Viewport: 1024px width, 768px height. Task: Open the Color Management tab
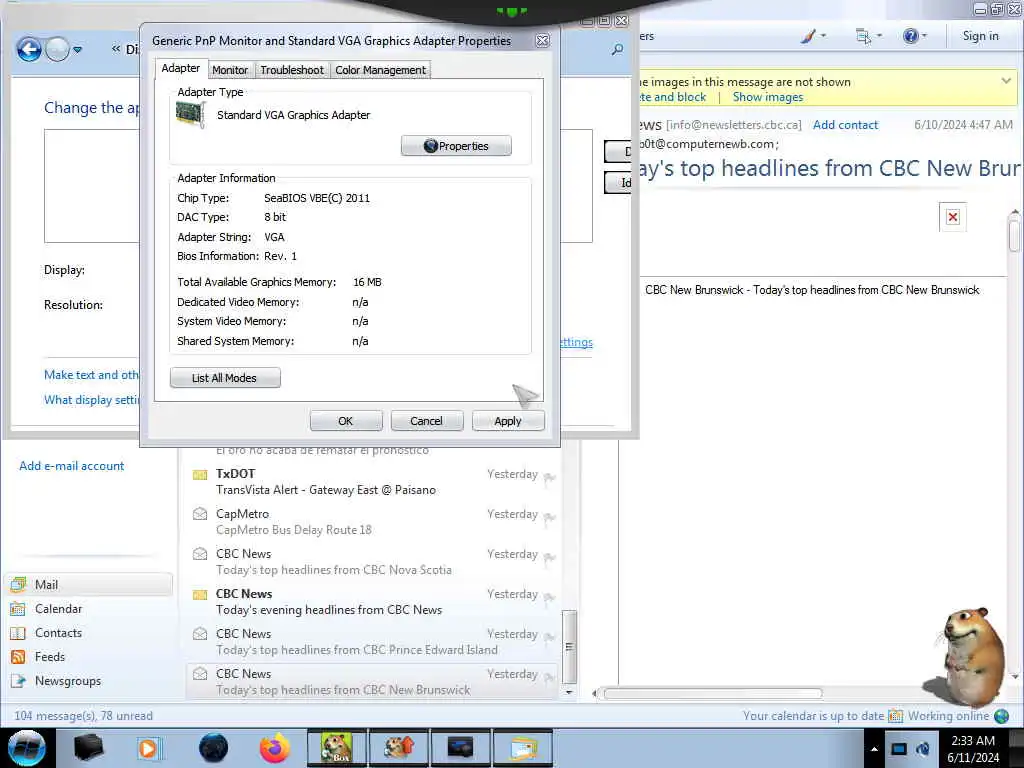point(381,70)
